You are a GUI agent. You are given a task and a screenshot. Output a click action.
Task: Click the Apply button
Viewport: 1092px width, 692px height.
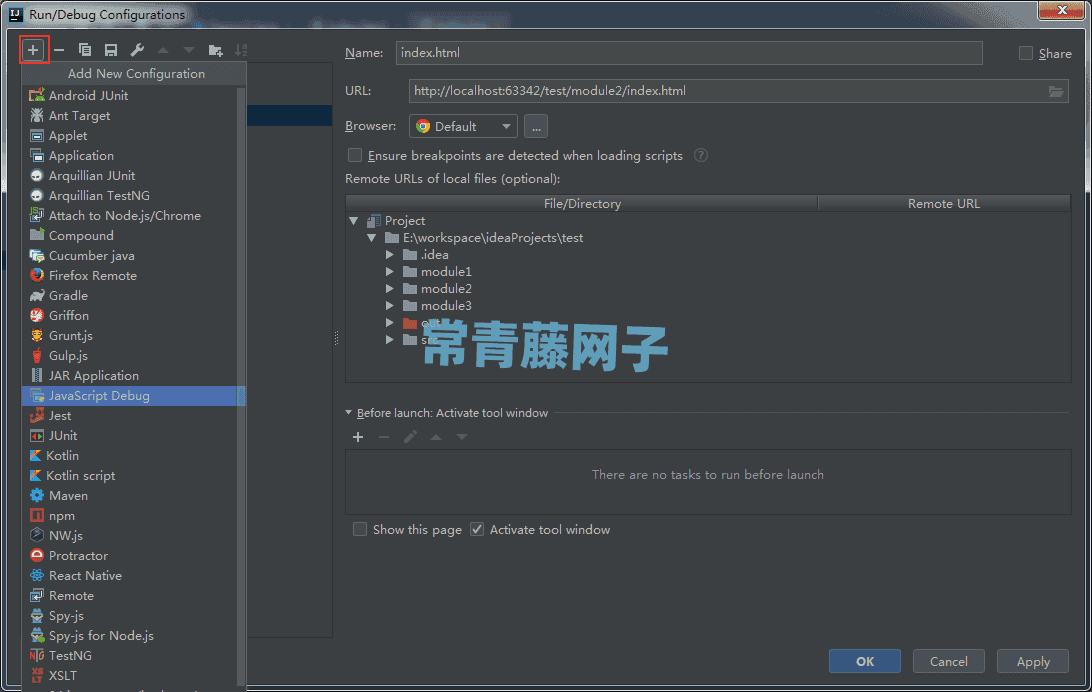tap(1033, 661)
